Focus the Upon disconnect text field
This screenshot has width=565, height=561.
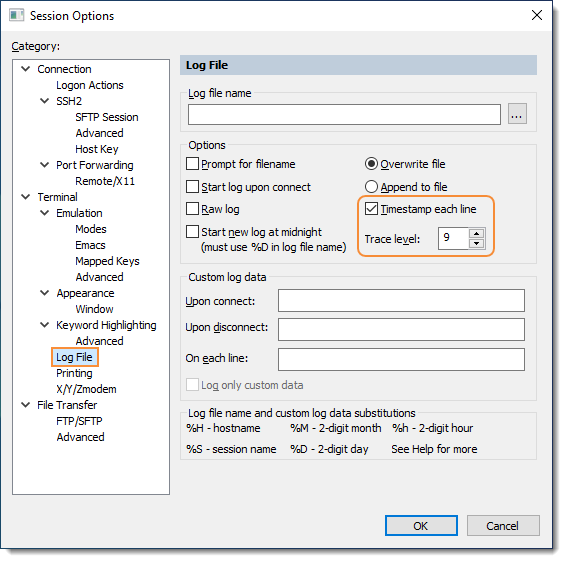(401, 329)
